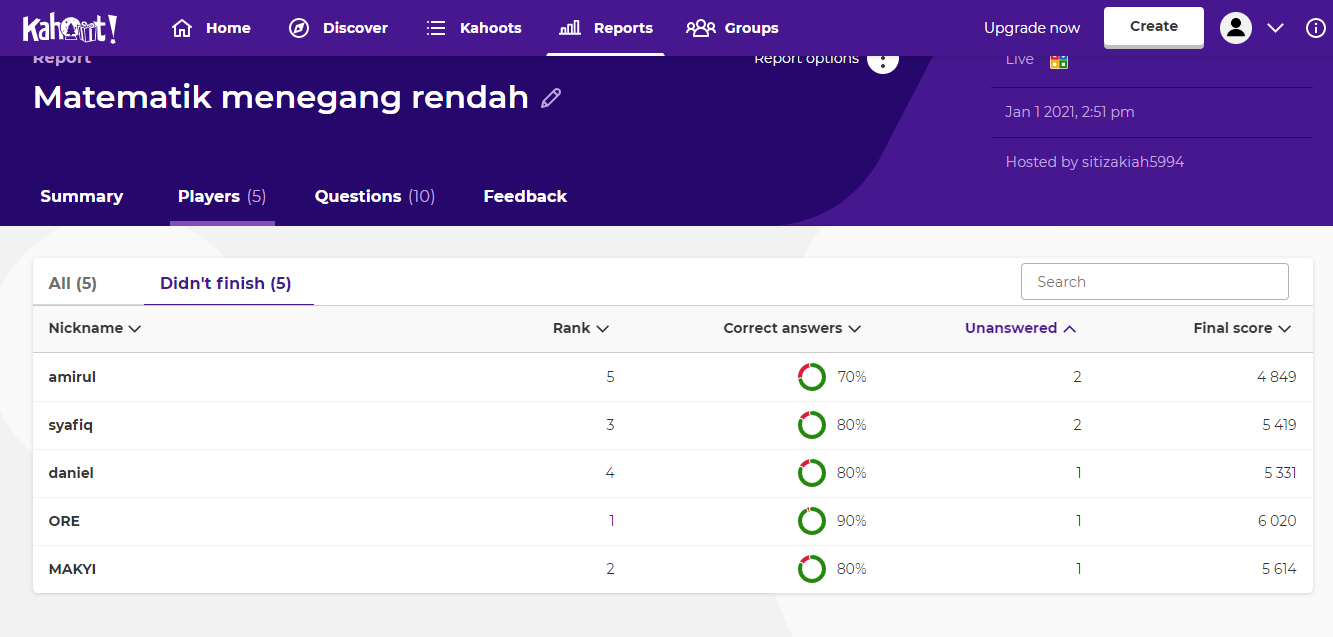This screenshot has height=637, width=1333.
Task: Click amirul's final score 4 849
Action: 1277,377
